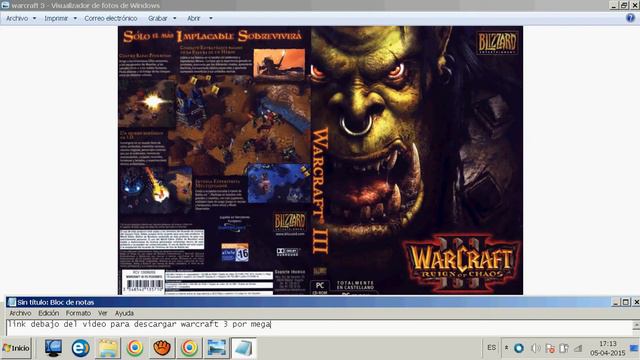This screenshot has width=640, height=360.
Task: Click the action center flag tray icon
Action: (550, 348)
